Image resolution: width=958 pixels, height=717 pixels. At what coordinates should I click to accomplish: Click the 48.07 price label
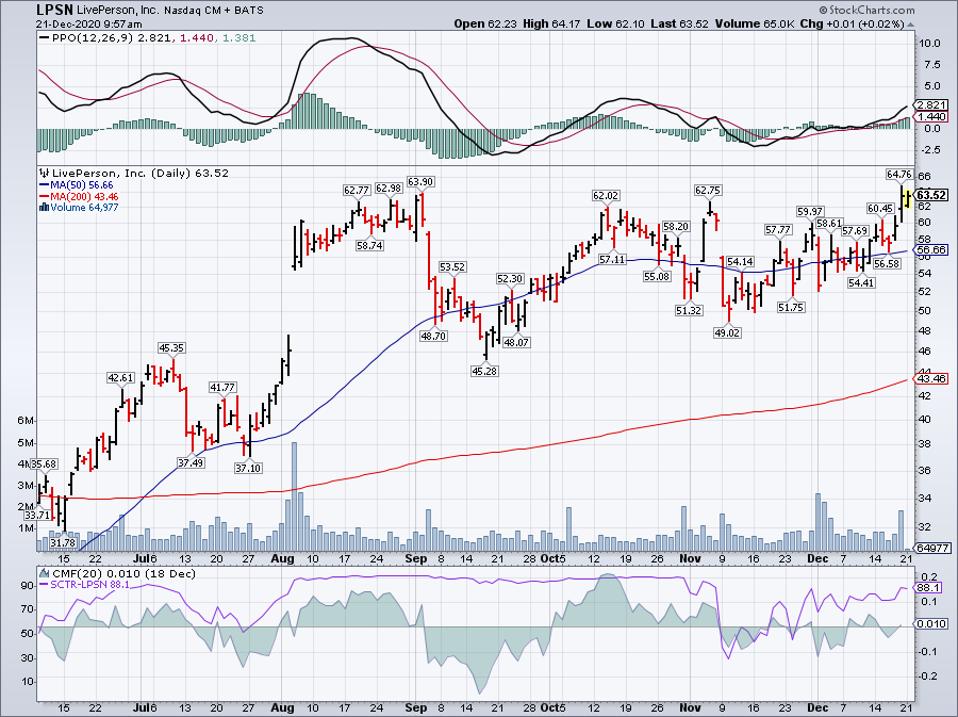tap(516, 343)
